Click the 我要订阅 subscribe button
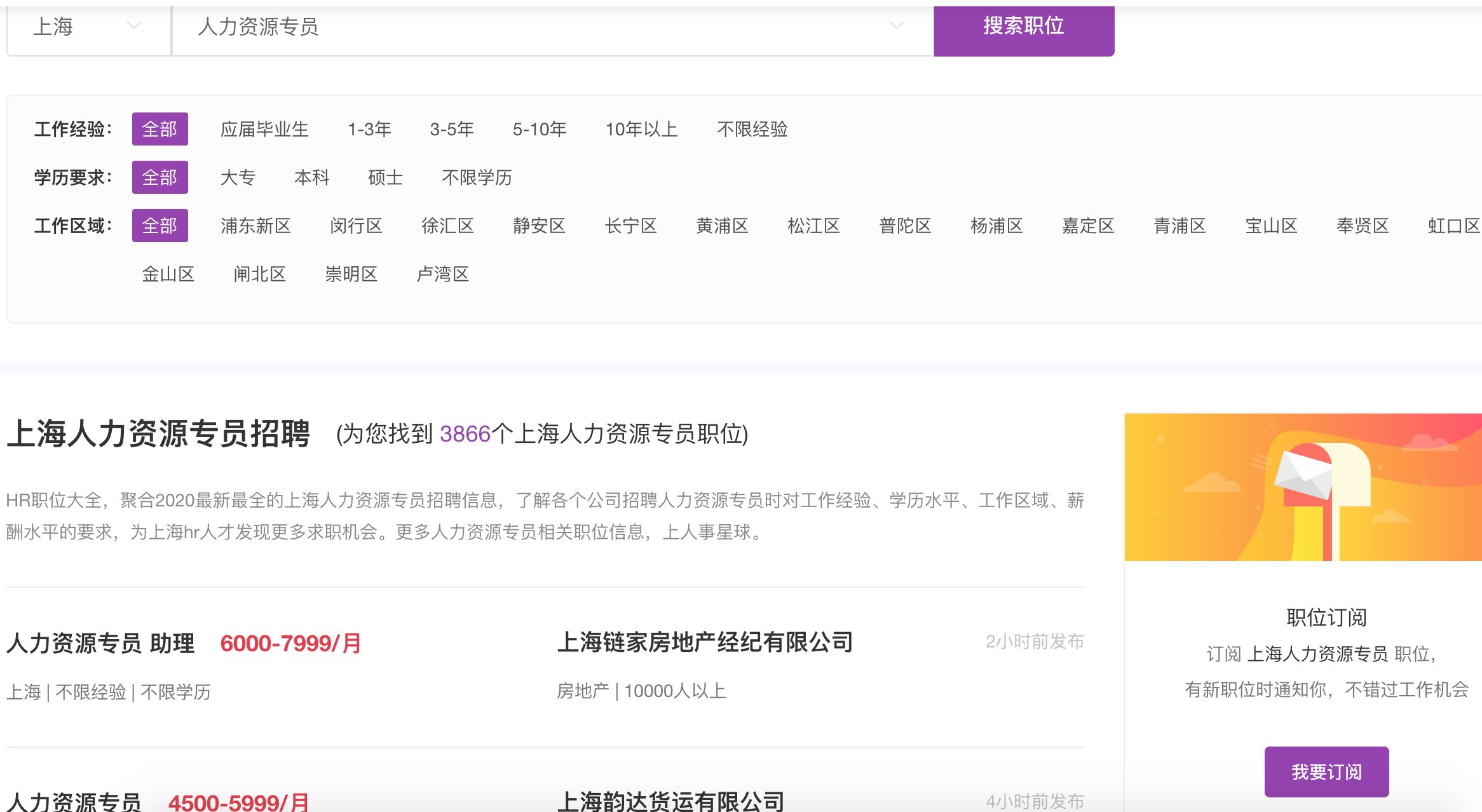This screenshot has width=1482, height=812. 1327,772
